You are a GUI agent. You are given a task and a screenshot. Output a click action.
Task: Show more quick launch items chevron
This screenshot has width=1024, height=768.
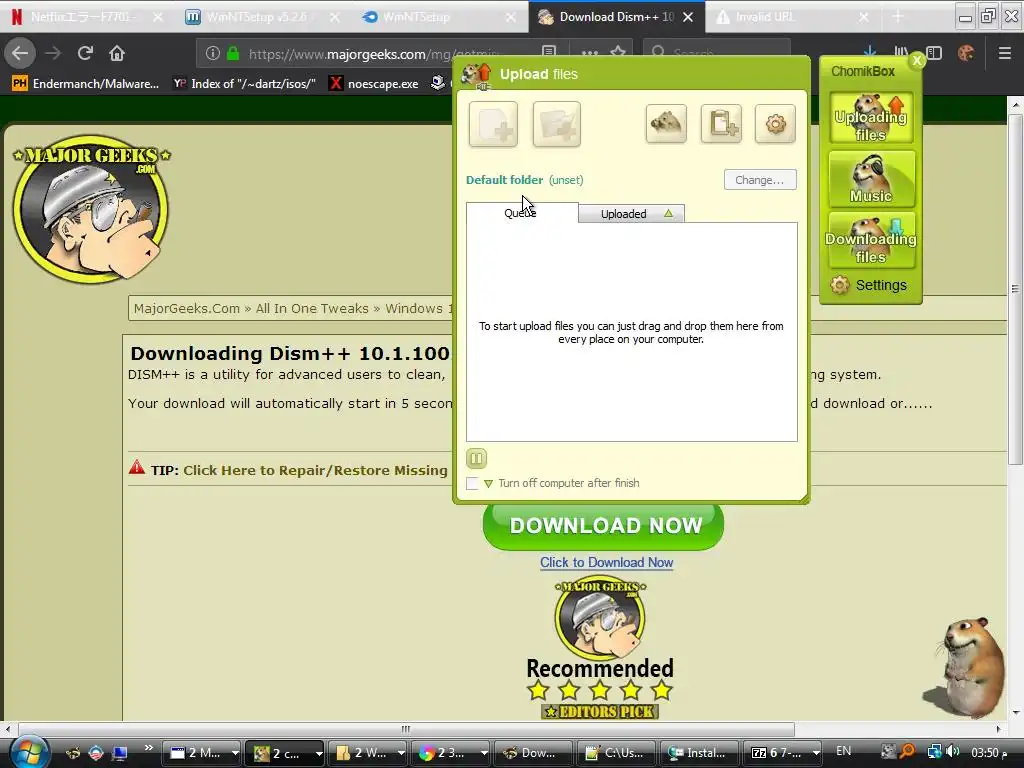point(149,748)
